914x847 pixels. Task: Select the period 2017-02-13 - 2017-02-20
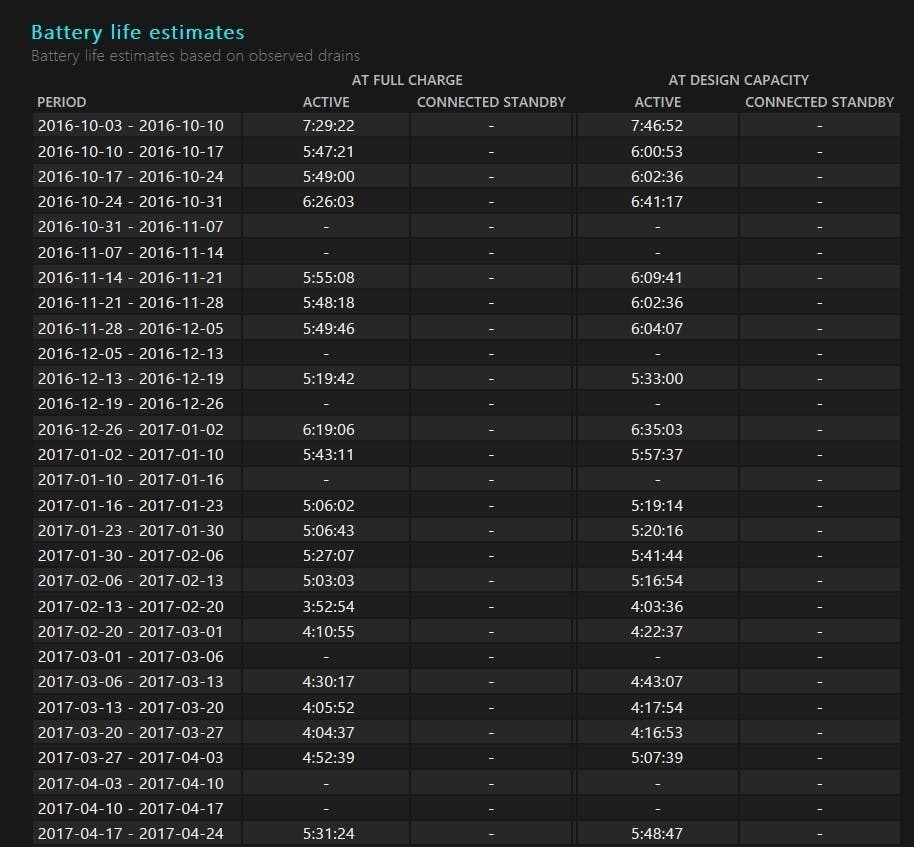[131, 606]
